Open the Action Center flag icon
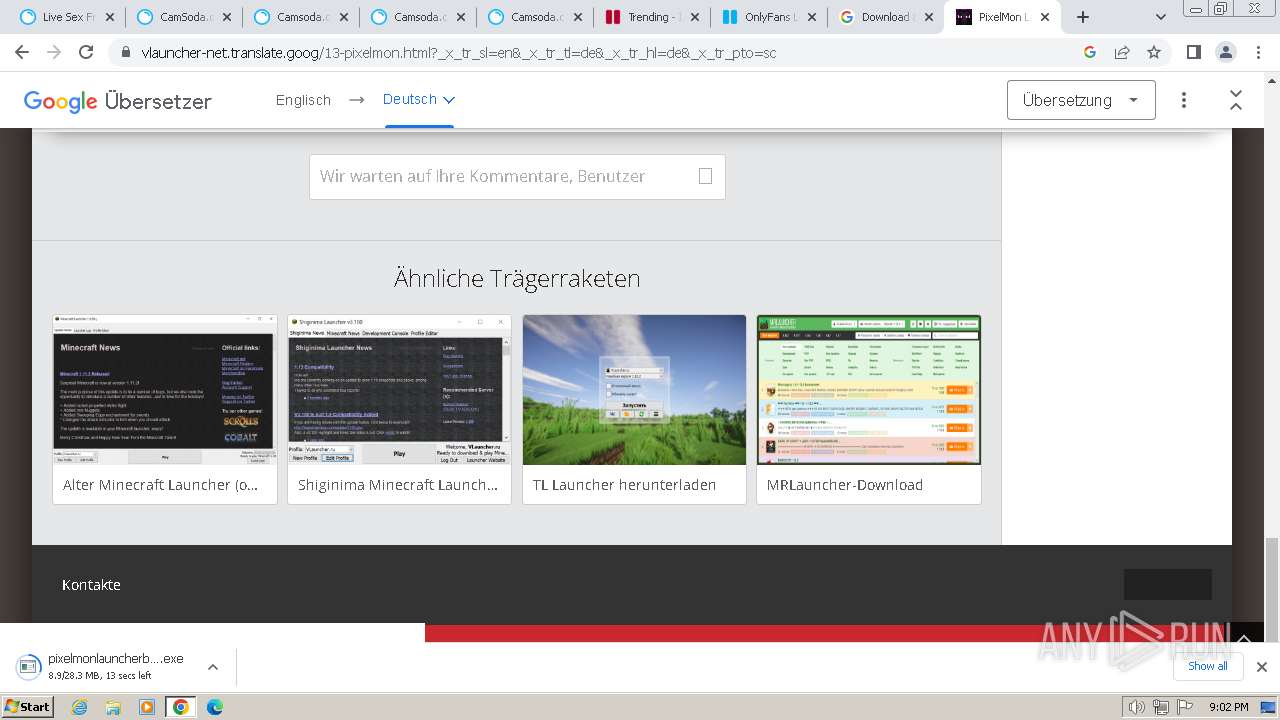This screenshot has height=720, width=1280. tap(1184, 707)
